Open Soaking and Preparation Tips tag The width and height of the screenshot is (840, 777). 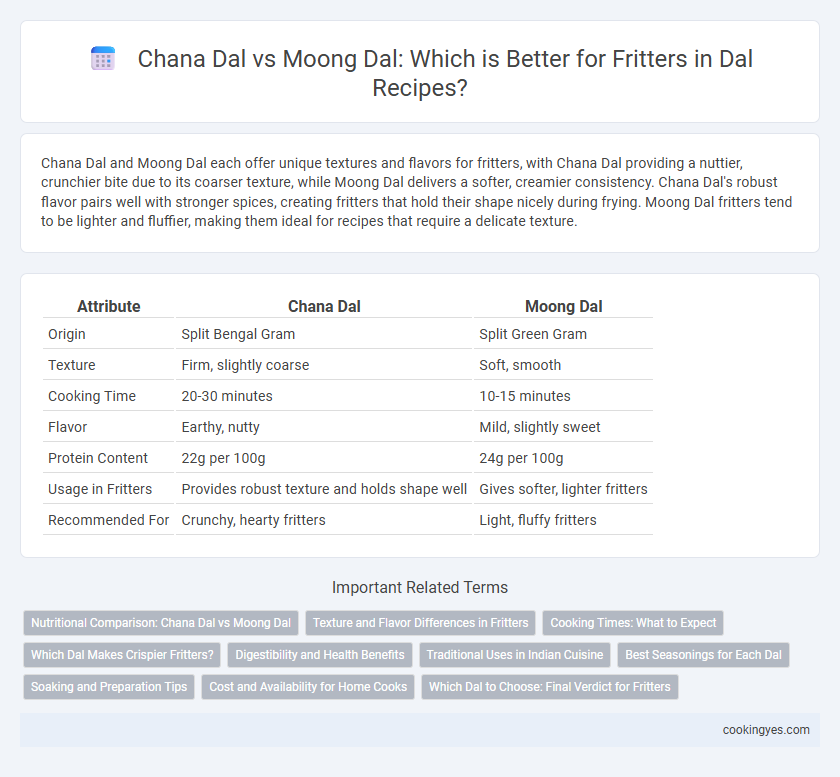(109, 687)
